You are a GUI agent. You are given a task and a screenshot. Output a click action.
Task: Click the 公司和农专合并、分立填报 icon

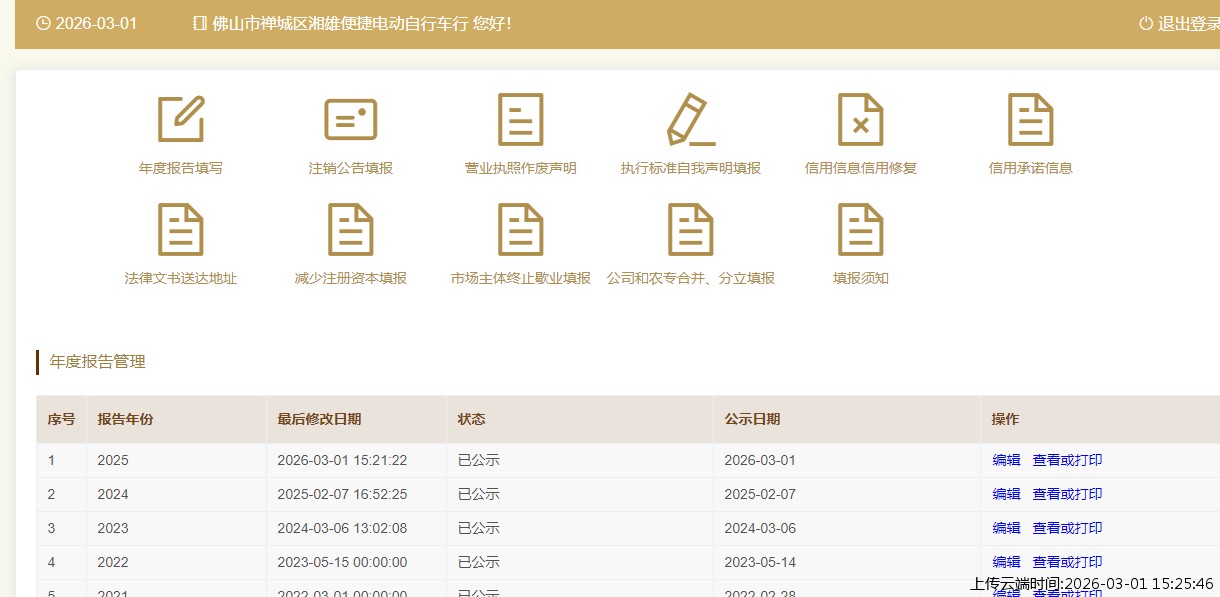point(691,230)
